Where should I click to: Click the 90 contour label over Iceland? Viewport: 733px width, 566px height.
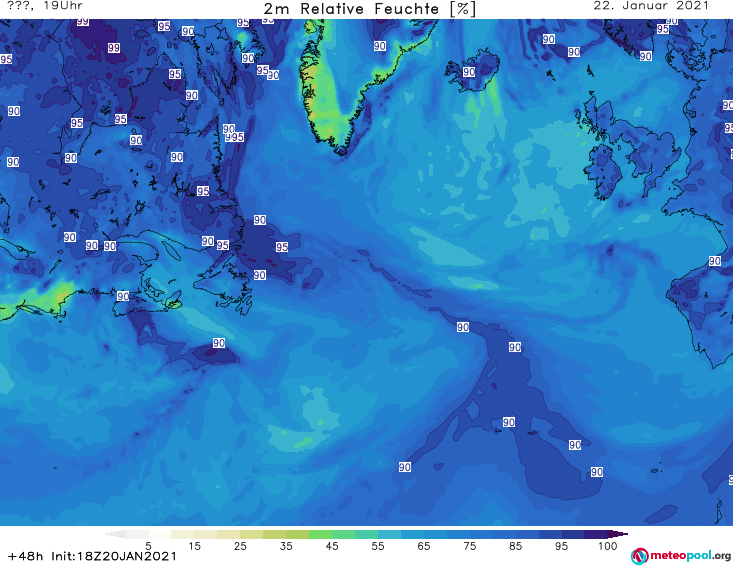(469, 72)
